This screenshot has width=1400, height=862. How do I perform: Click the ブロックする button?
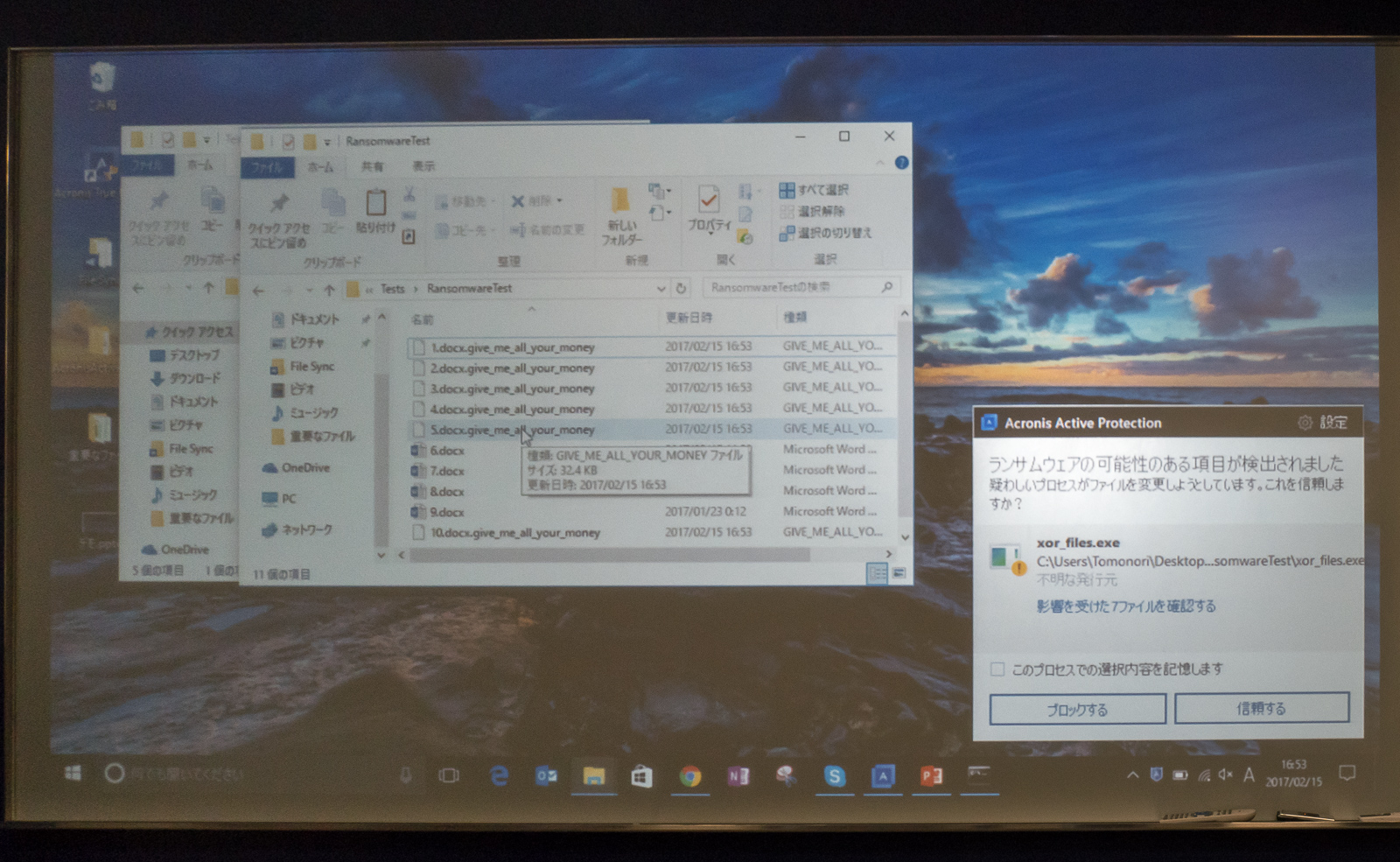click(x=1077, y=708)
